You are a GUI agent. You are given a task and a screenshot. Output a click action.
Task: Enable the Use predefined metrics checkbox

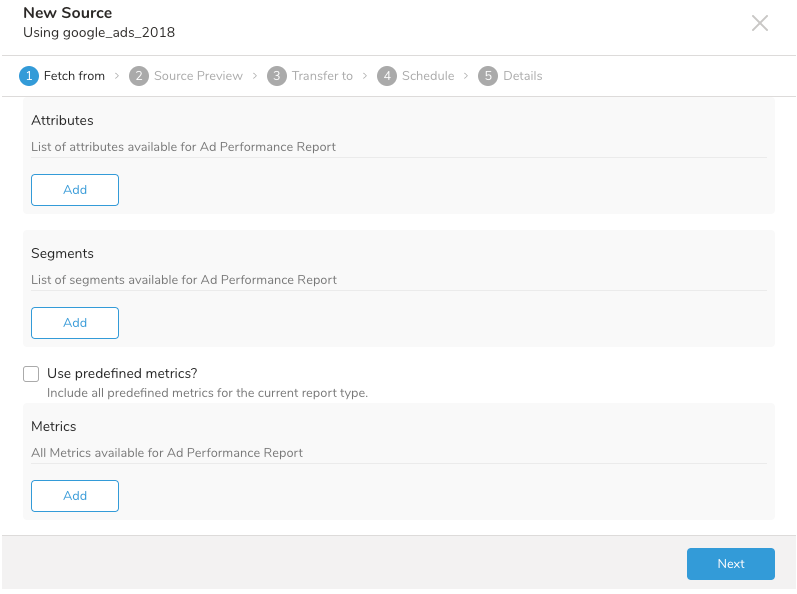pos(31,374)
